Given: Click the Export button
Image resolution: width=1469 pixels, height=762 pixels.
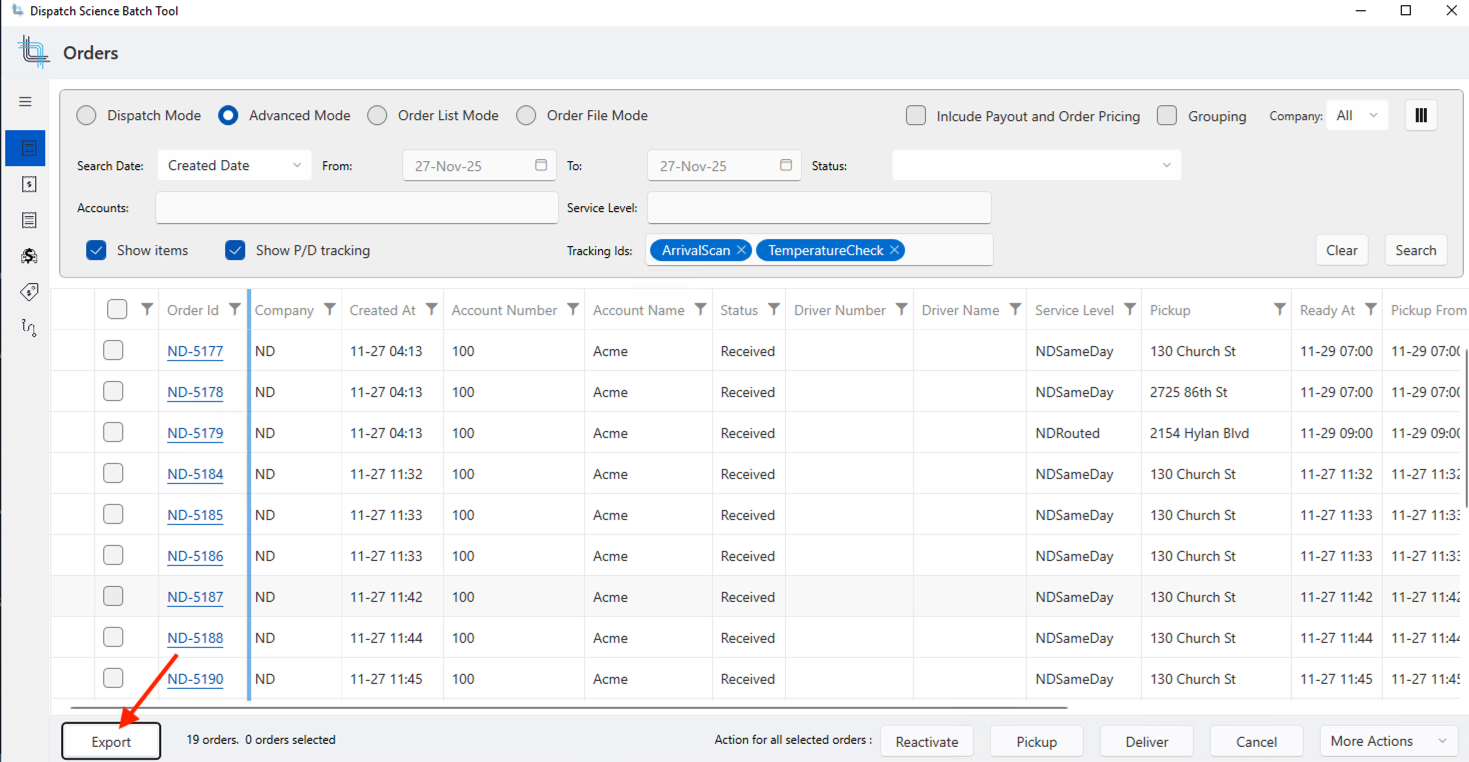Looking at the screenshot, I should (x=111, y=742).
